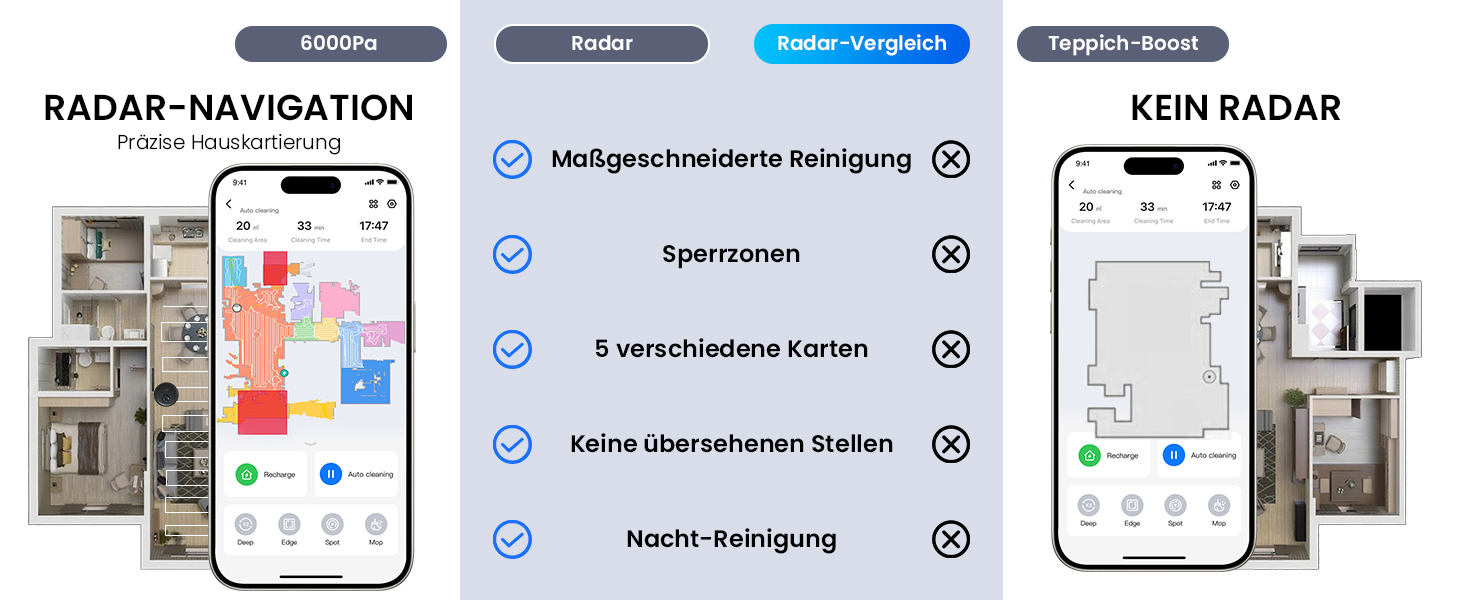Select Edge cleaning icon on left phone
The height and width of the screenshot is (600, 1464).
289,524
